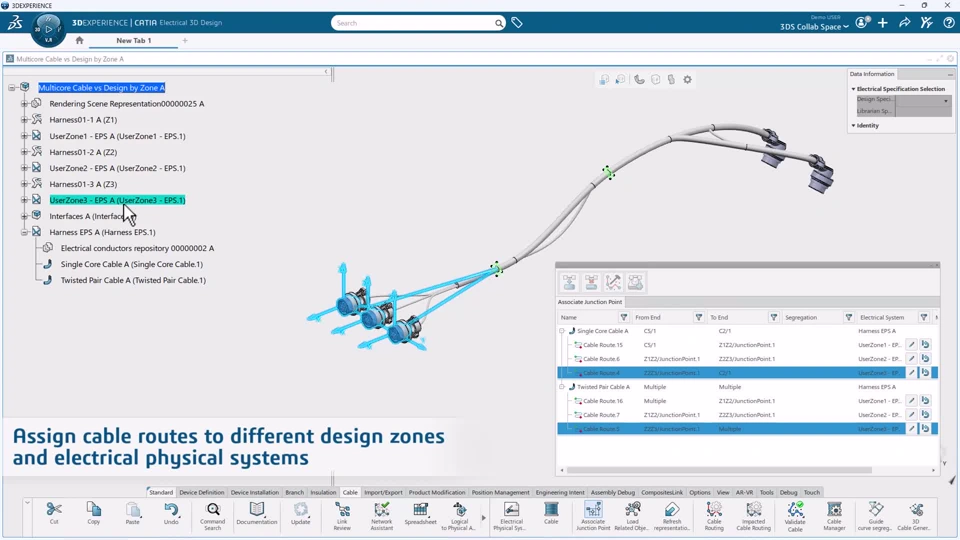Select Cable Route.16 row

pos(747,401)
